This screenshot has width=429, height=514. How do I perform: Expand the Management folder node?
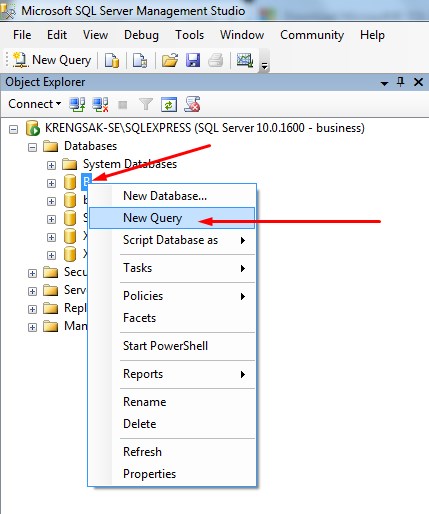(x=32, y=327)
